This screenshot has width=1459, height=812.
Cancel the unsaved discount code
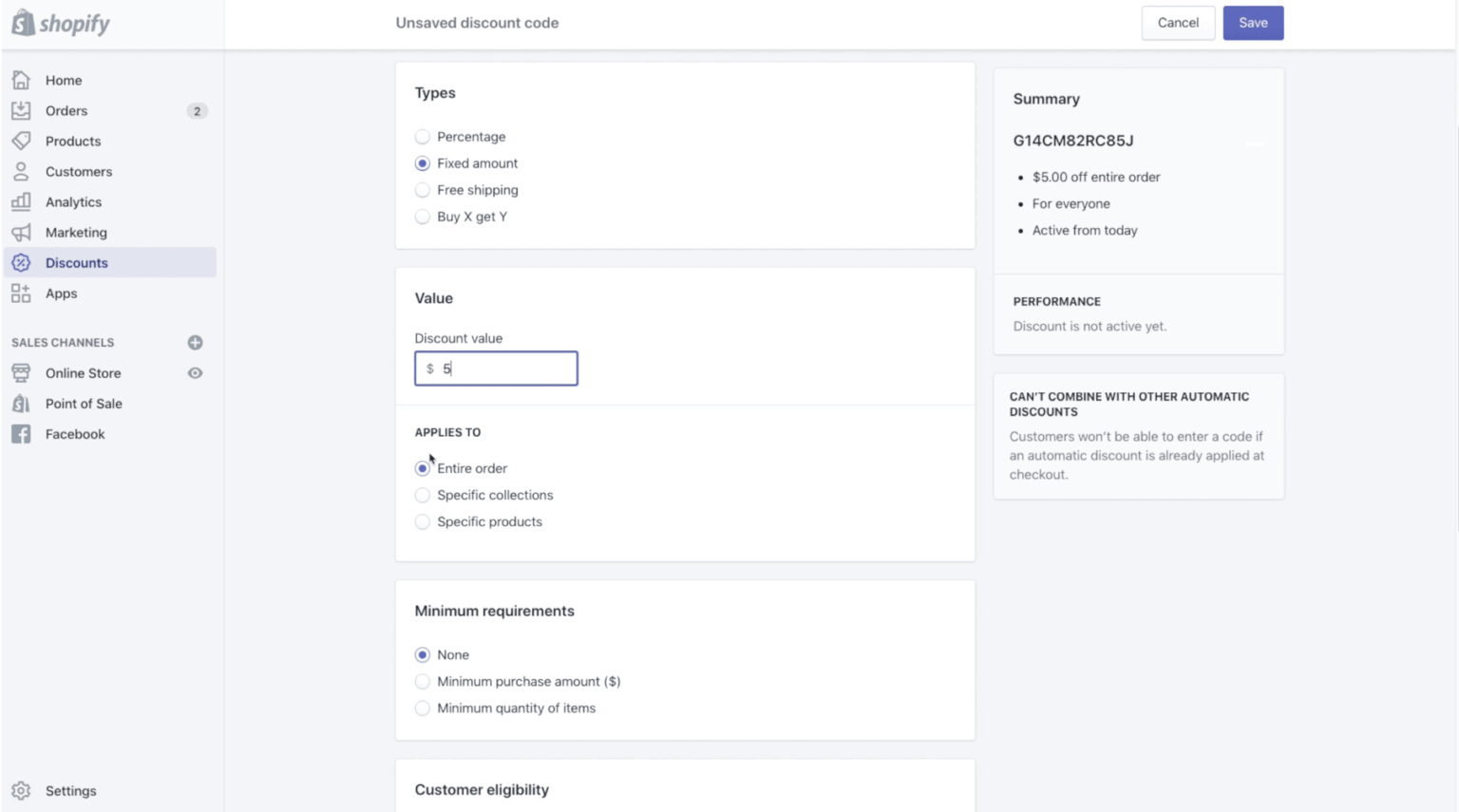(x=1178, y=23)
